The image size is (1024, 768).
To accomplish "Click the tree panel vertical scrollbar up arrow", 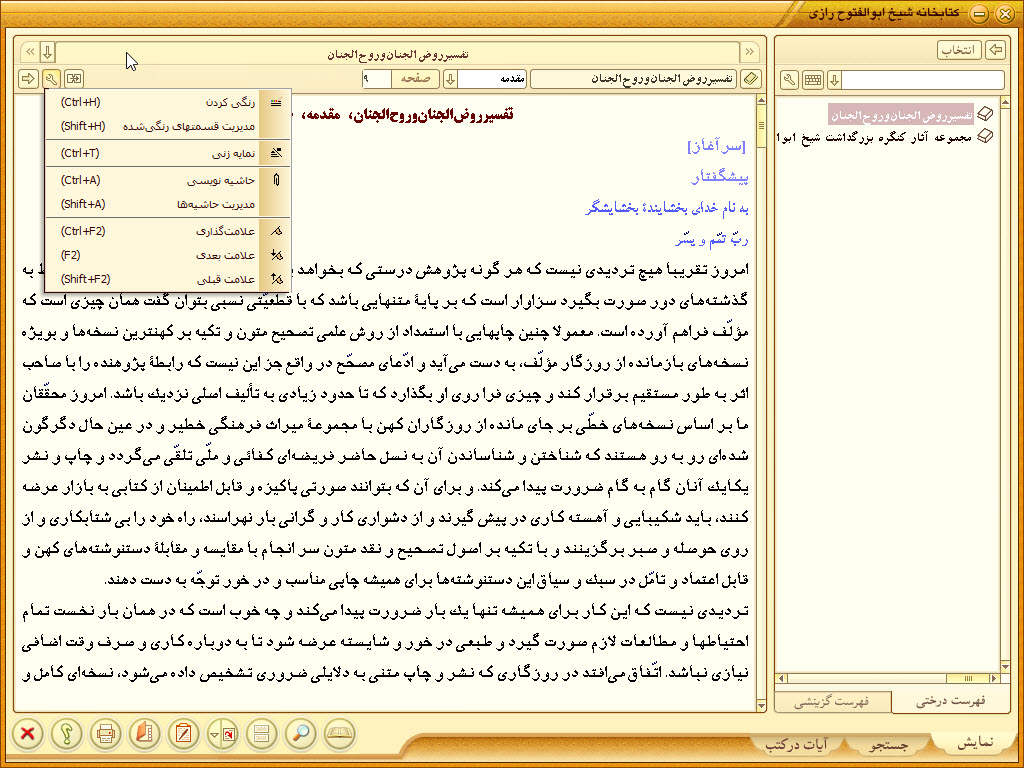I will tap(1005, 101).
